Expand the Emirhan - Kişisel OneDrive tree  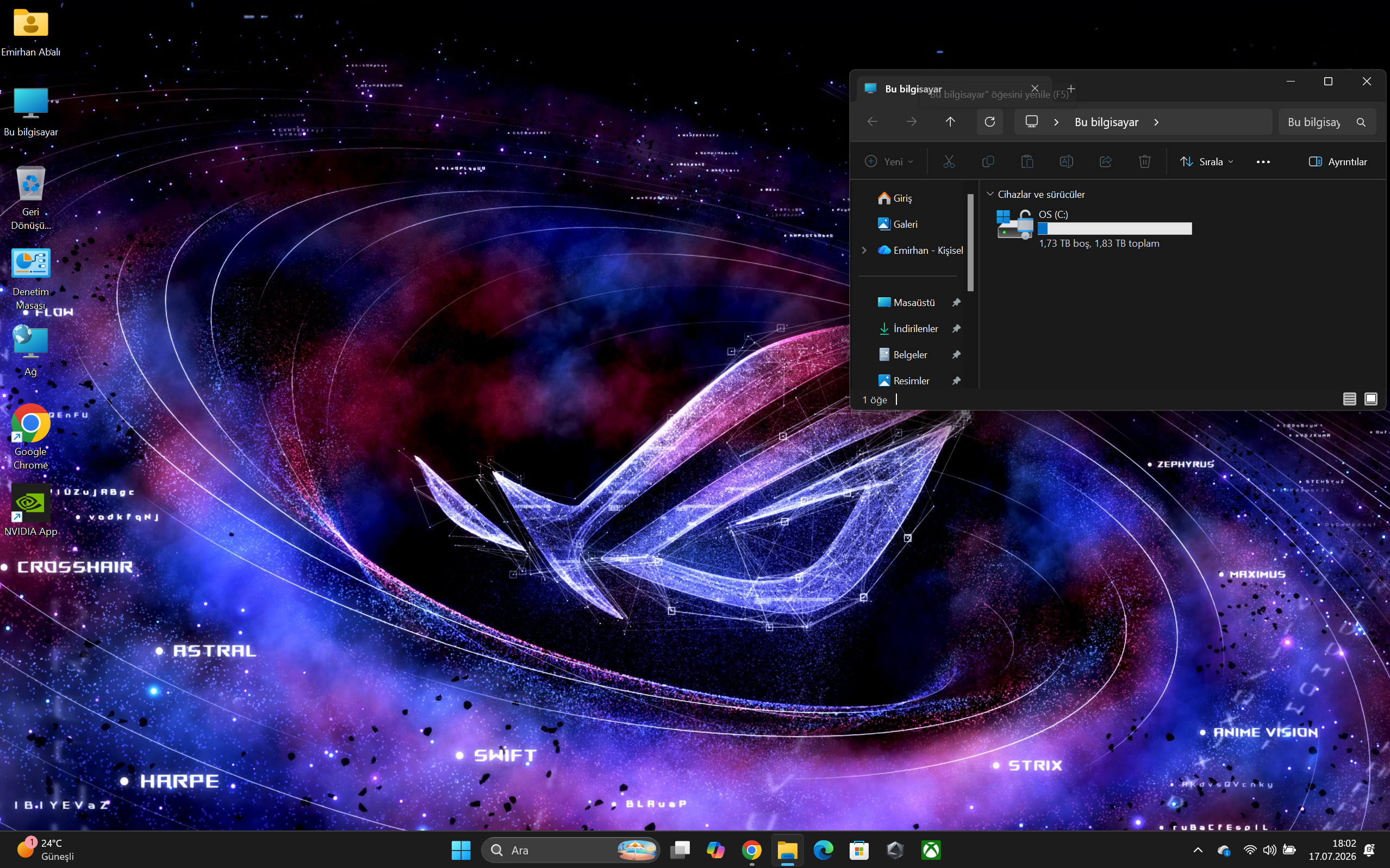click(864, 251)
